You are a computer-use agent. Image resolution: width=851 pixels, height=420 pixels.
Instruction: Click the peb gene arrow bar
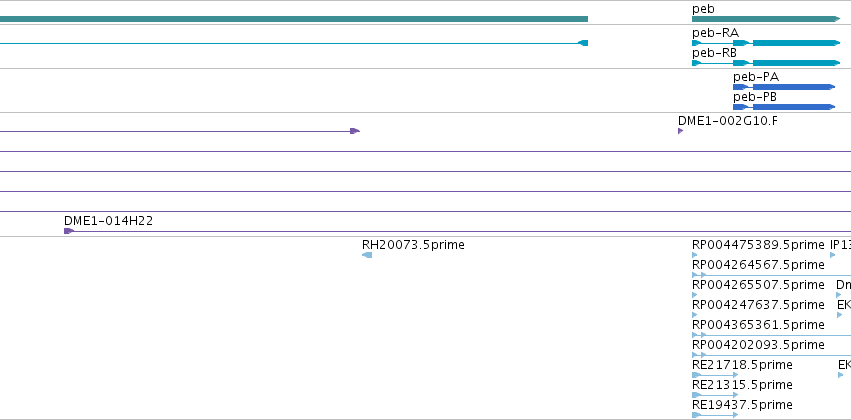pyautogui.click(x=766, y=19)
